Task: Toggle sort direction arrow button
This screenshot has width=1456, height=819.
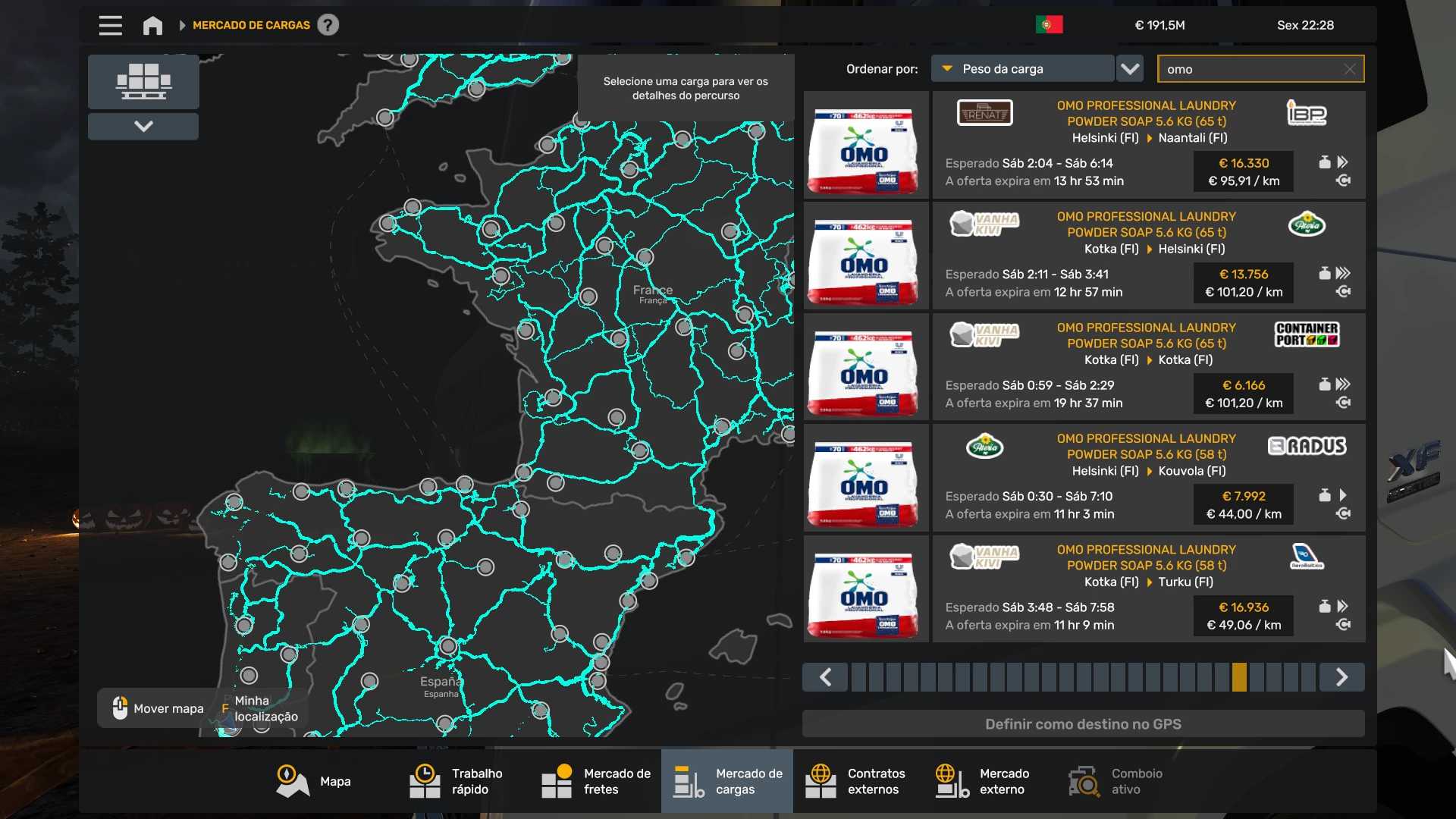Action: (1130, 69)
